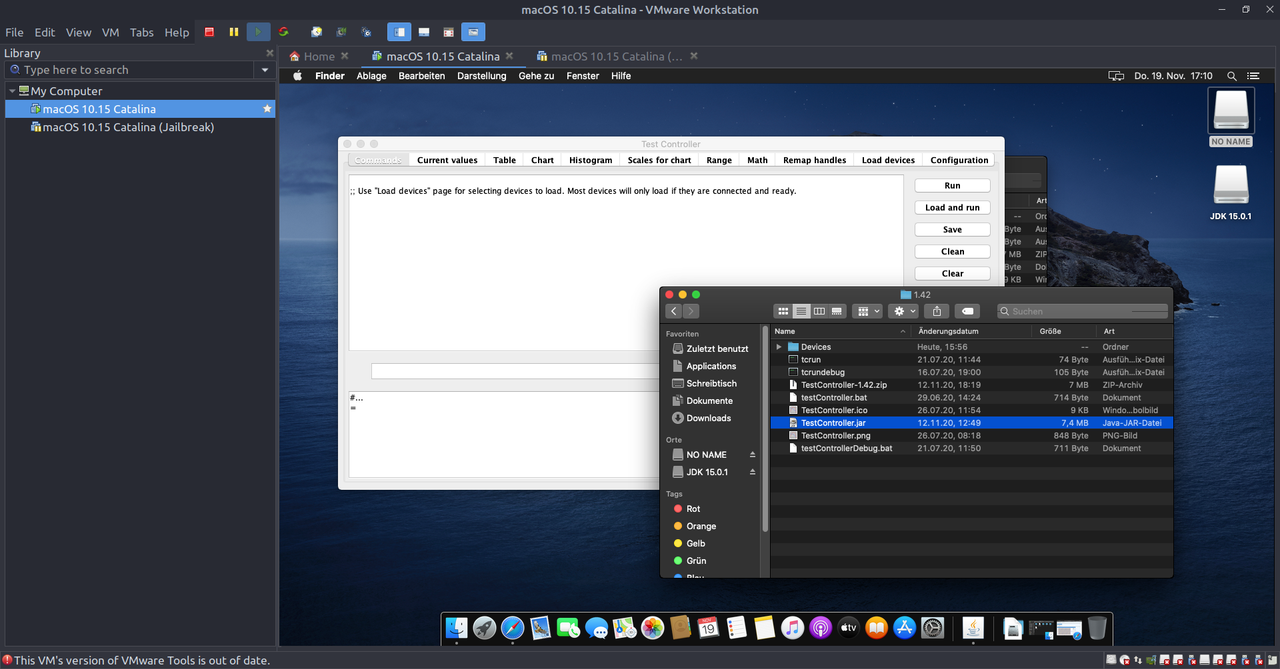Image resolution: width=1280 pixels, height=669 pixels.
Task: Open the Ablage menu in Finder
Action: point(371,76)
